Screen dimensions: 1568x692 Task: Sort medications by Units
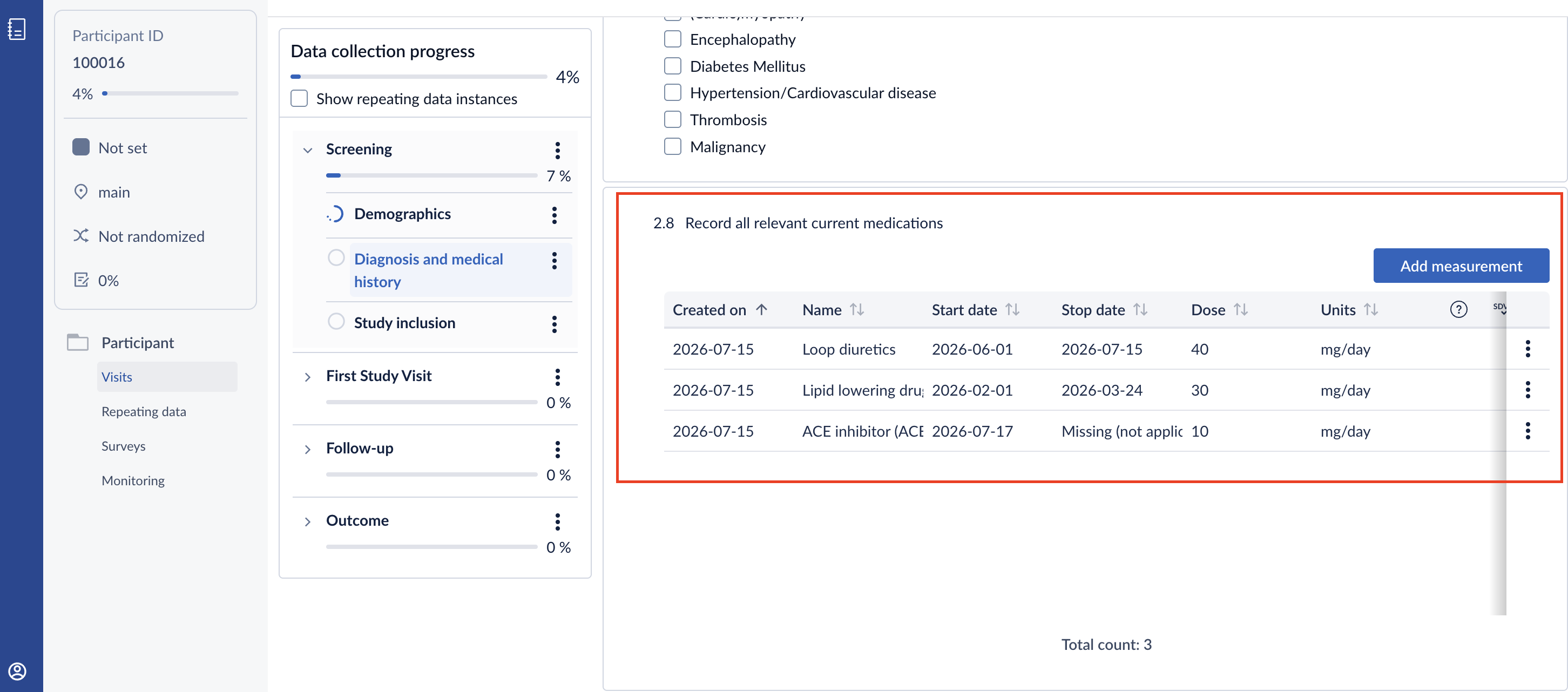coord(1371,310)
